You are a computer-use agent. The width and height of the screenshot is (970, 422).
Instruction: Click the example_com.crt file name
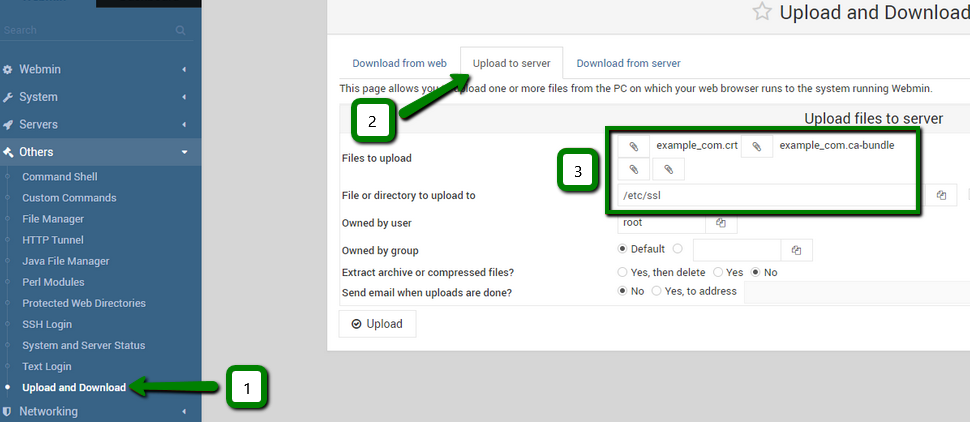tap(697, 146)
